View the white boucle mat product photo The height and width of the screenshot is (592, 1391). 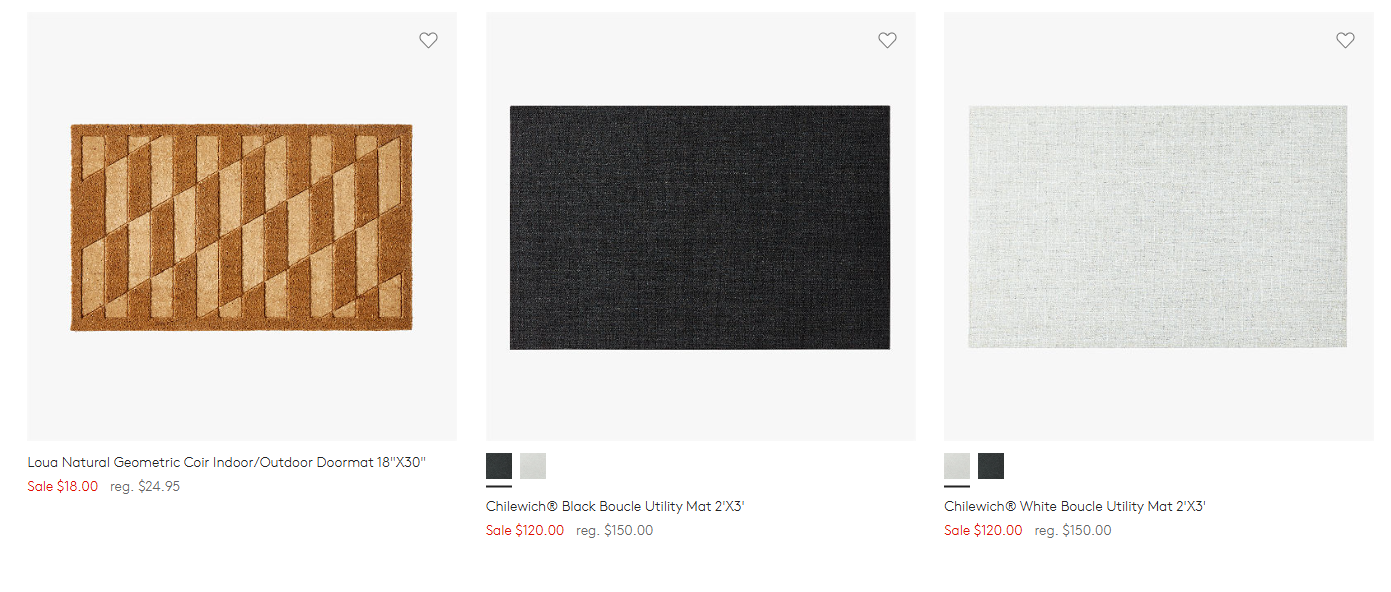pyautogui.click(x=1157, y=225)
